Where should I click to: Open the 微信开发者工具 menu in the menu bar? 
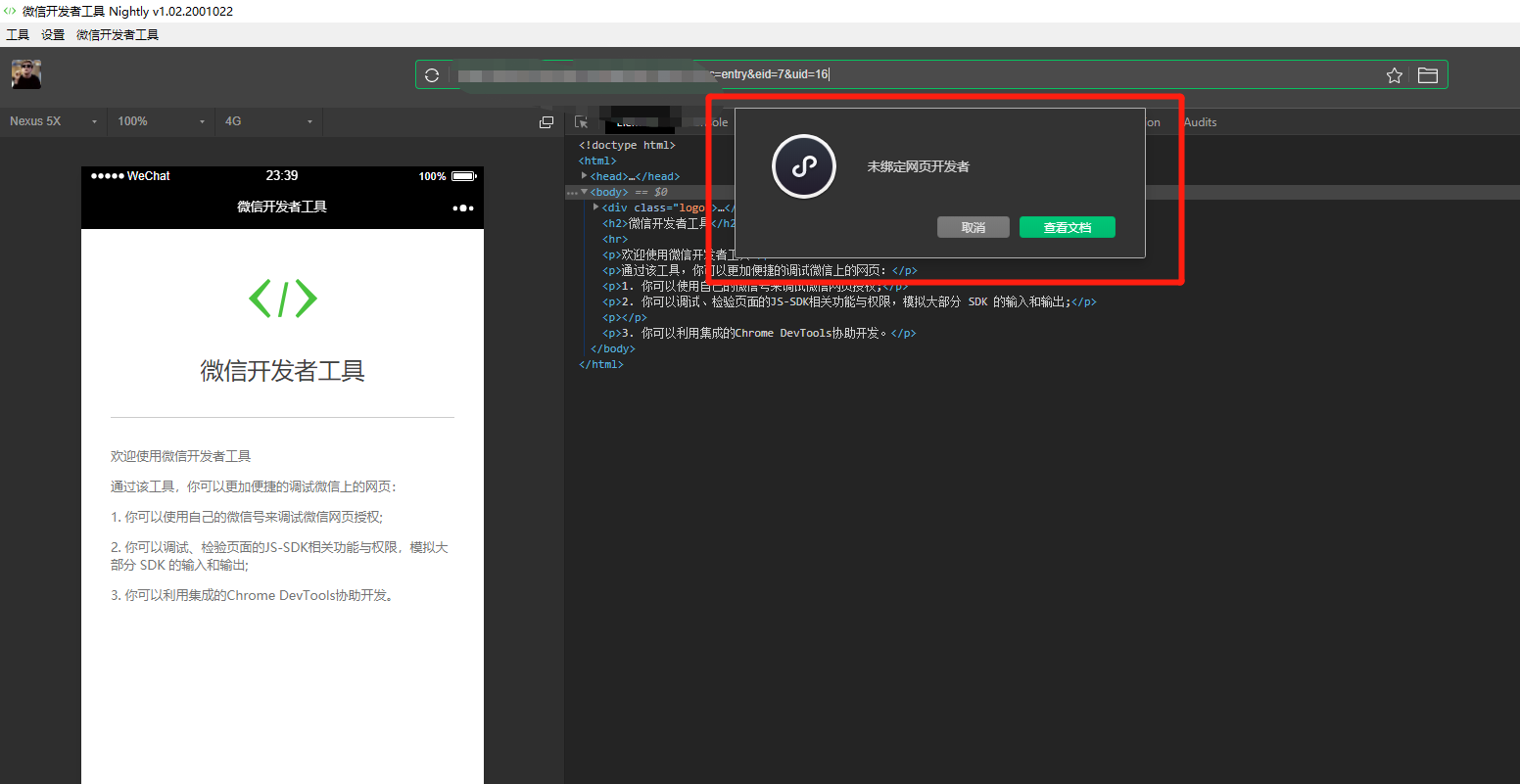coord(118,35)
